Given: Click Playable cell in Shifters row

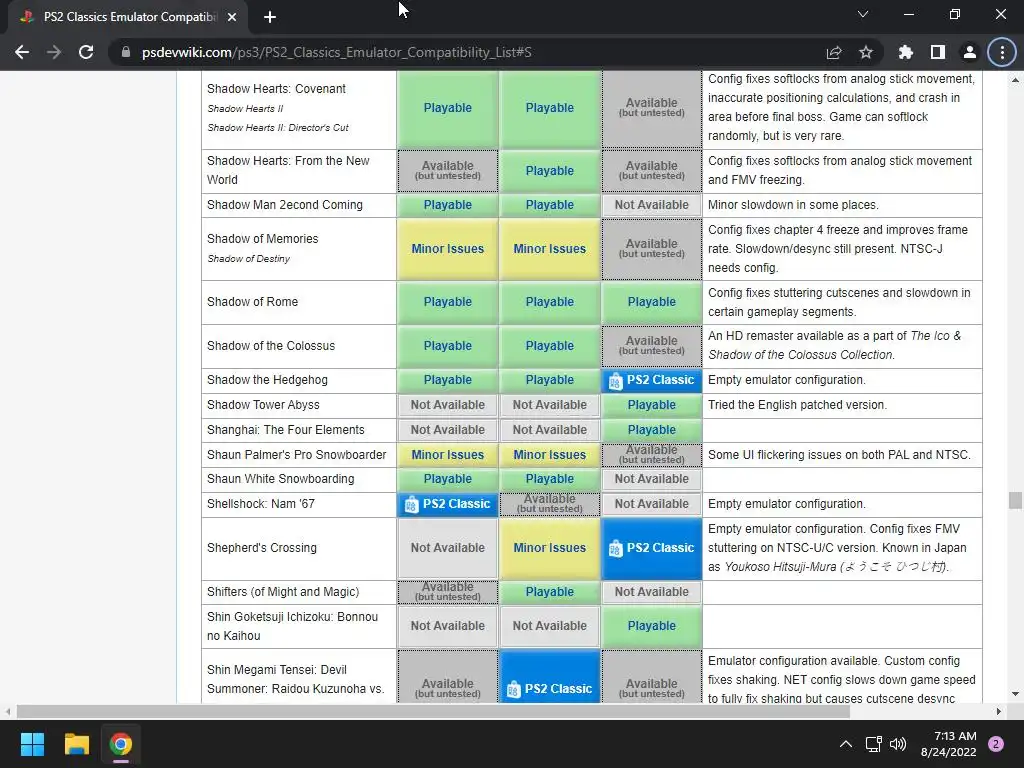Looking at the screenshot, I should pyautogui.click(x=549, y=592).
